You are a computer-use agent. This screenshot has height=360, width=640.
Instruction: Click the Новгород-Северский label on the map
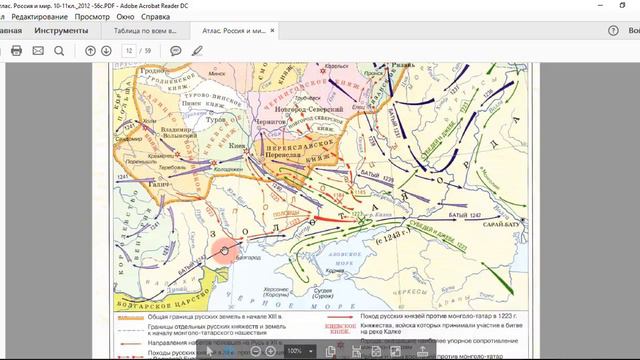click(x=309, y=109)
